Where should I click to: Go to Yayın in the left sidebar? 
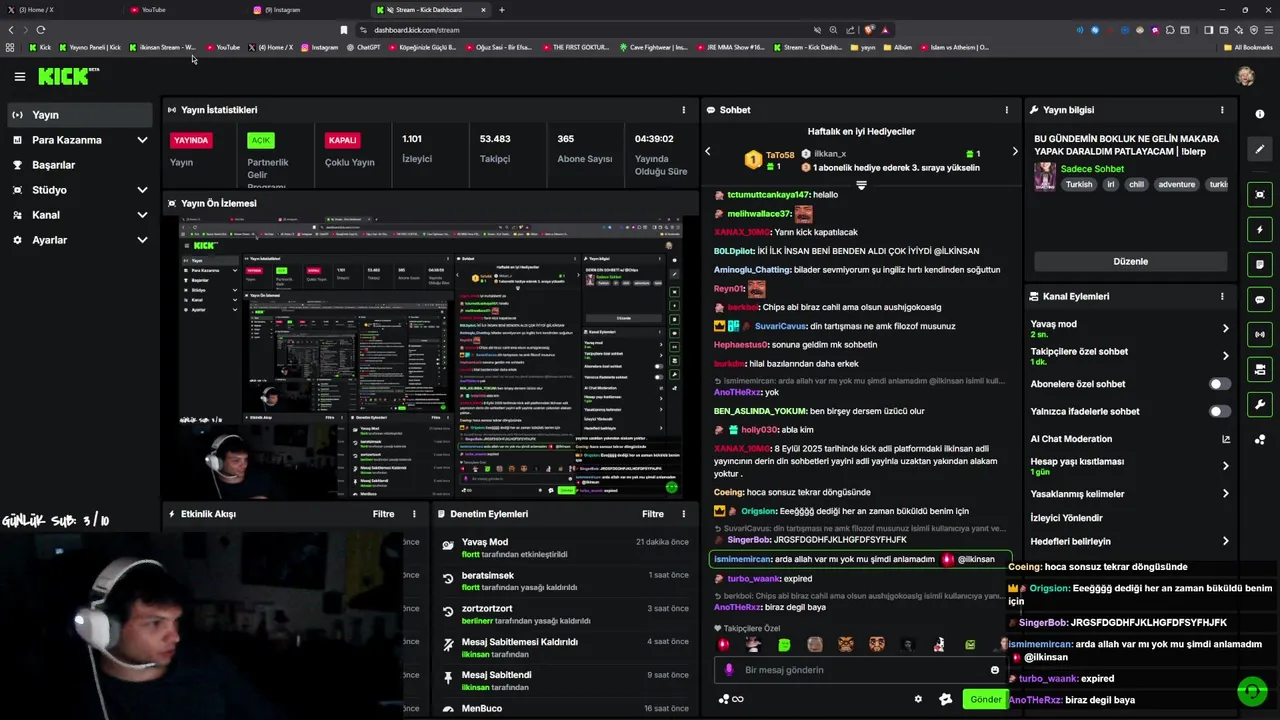[x=79, y=115]
